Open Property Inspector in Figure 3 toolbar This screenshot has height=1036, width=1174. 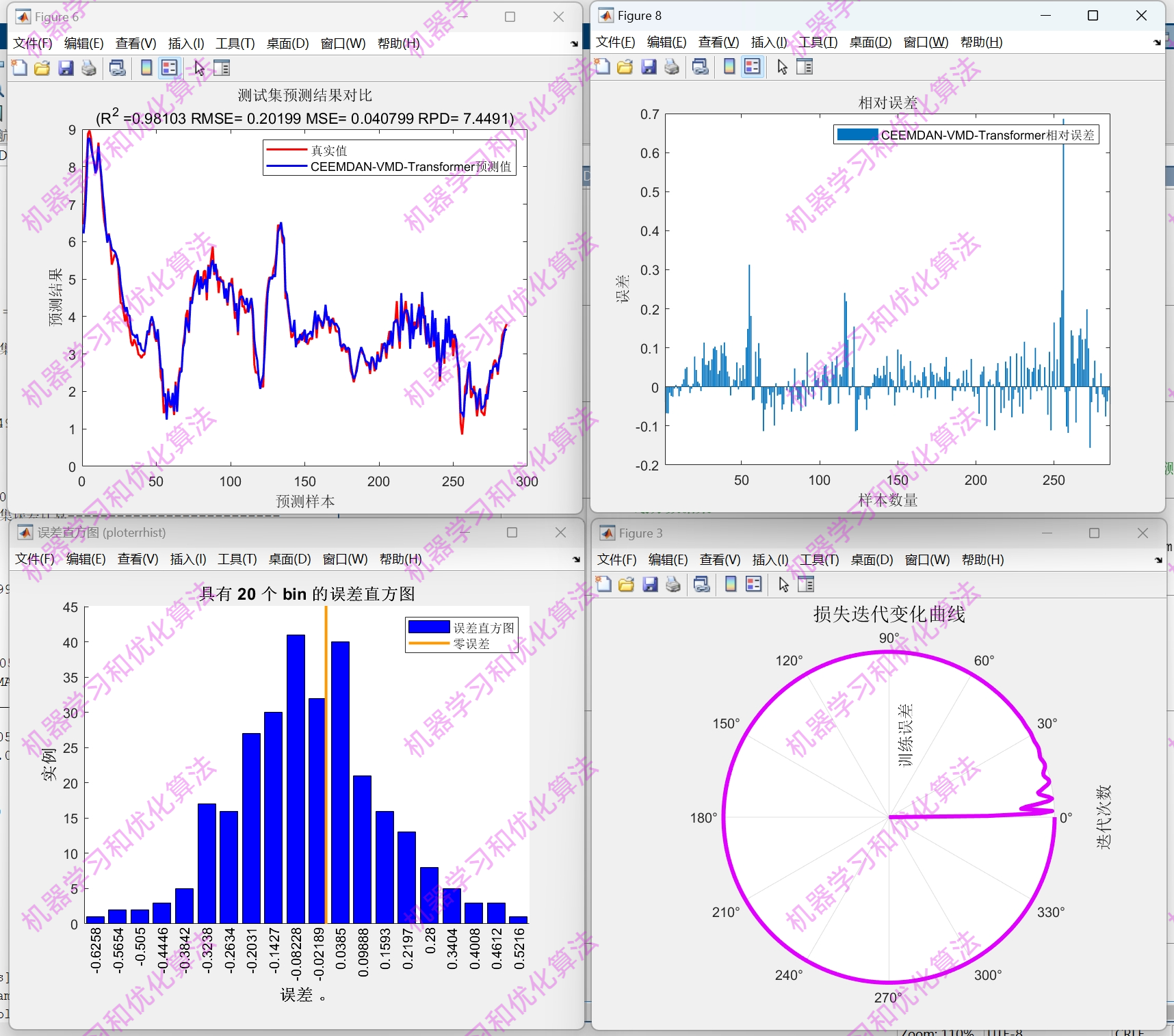coord(806,584)
